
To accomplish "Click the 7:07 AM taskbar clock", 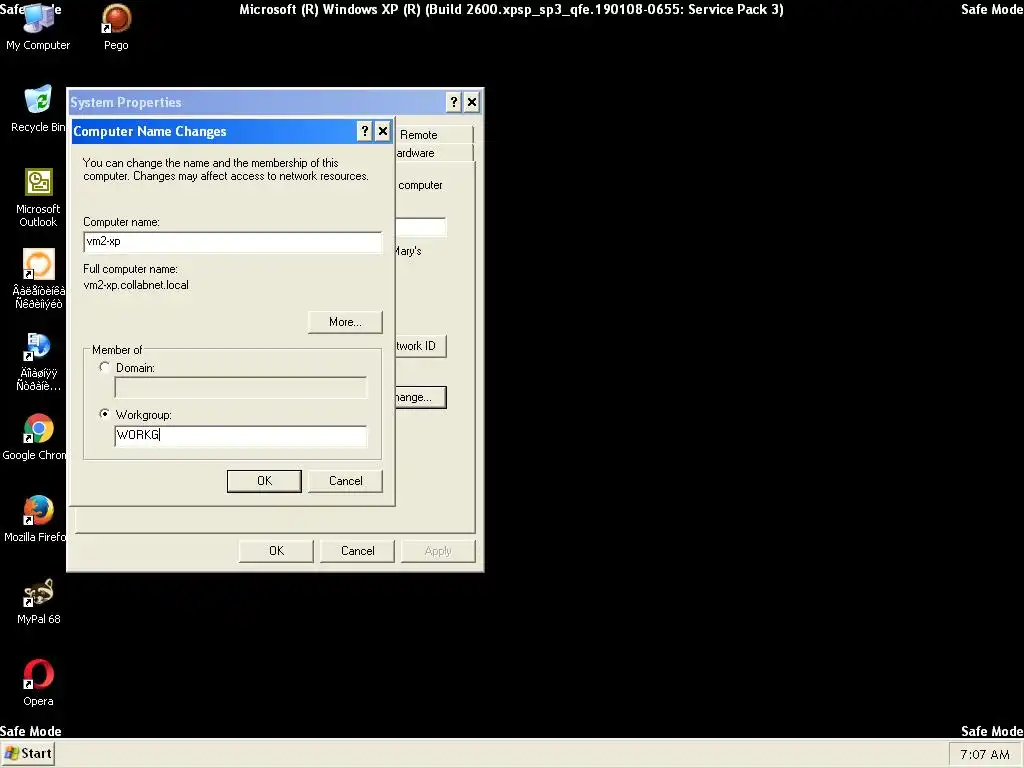I will [x=984, y=754].
